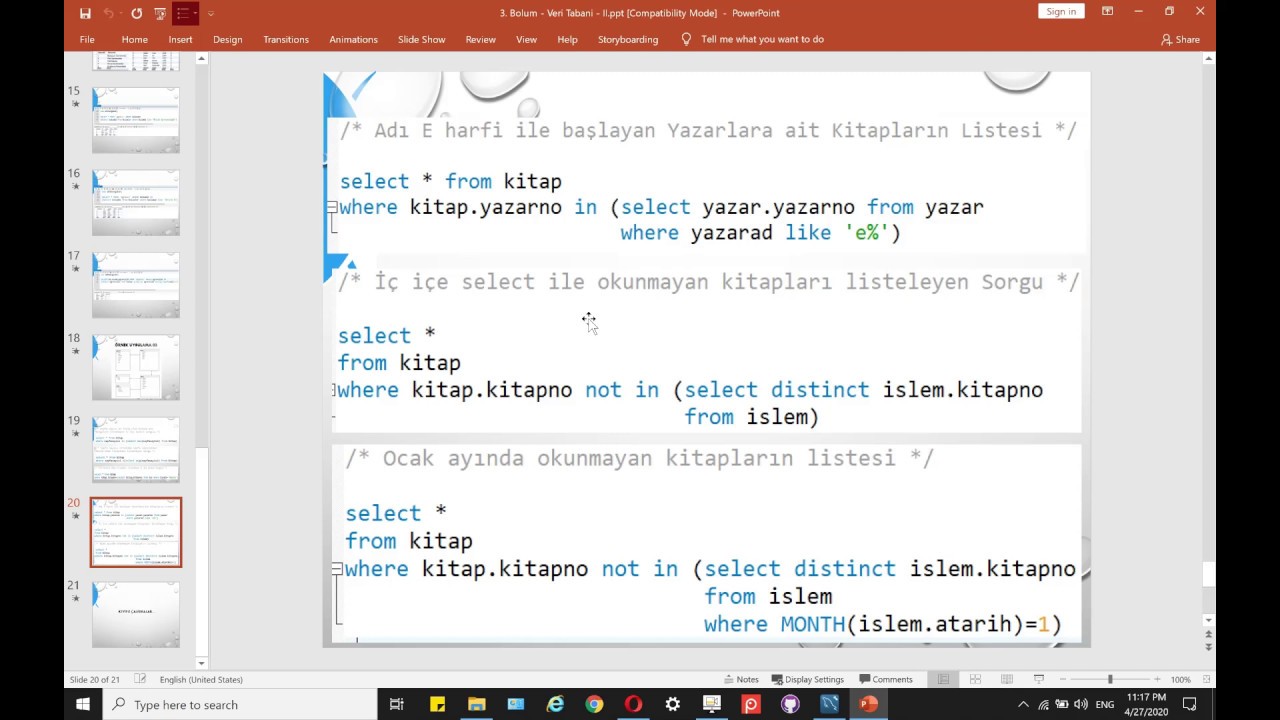Toggle the Comments pane

(886, 680)
